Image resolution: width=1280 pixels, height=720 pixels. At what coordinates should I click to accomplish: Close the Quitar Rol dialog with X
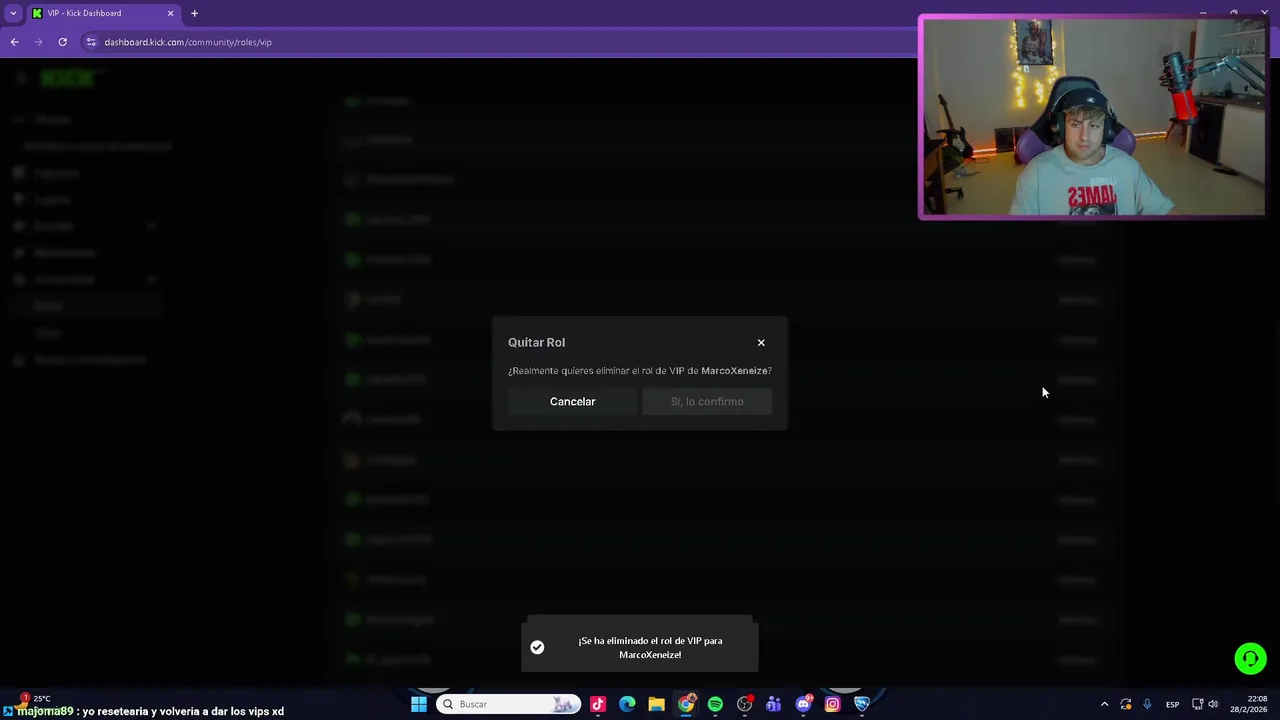[x=761, y=343]
